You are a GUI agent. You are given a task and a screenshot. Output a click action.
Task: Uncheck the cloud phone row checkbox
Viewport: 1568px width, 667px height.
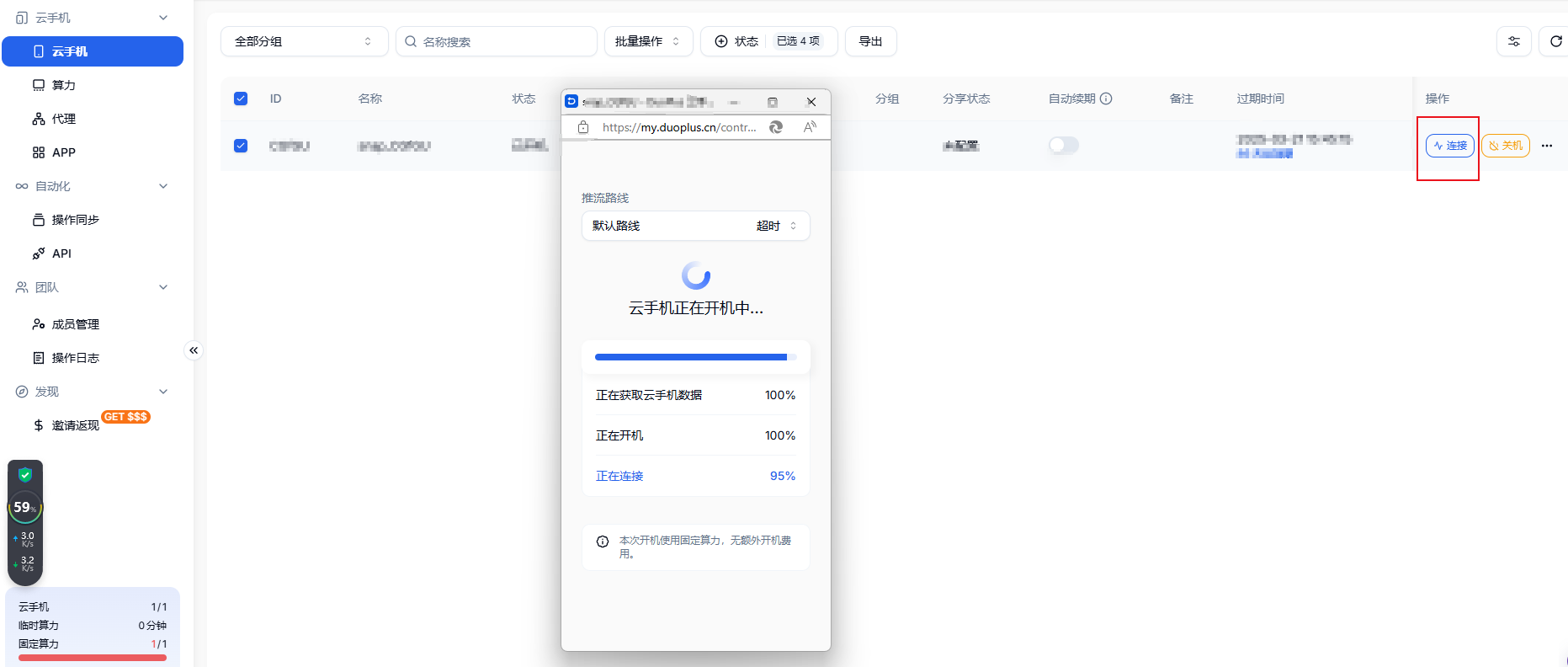(241, 146)
